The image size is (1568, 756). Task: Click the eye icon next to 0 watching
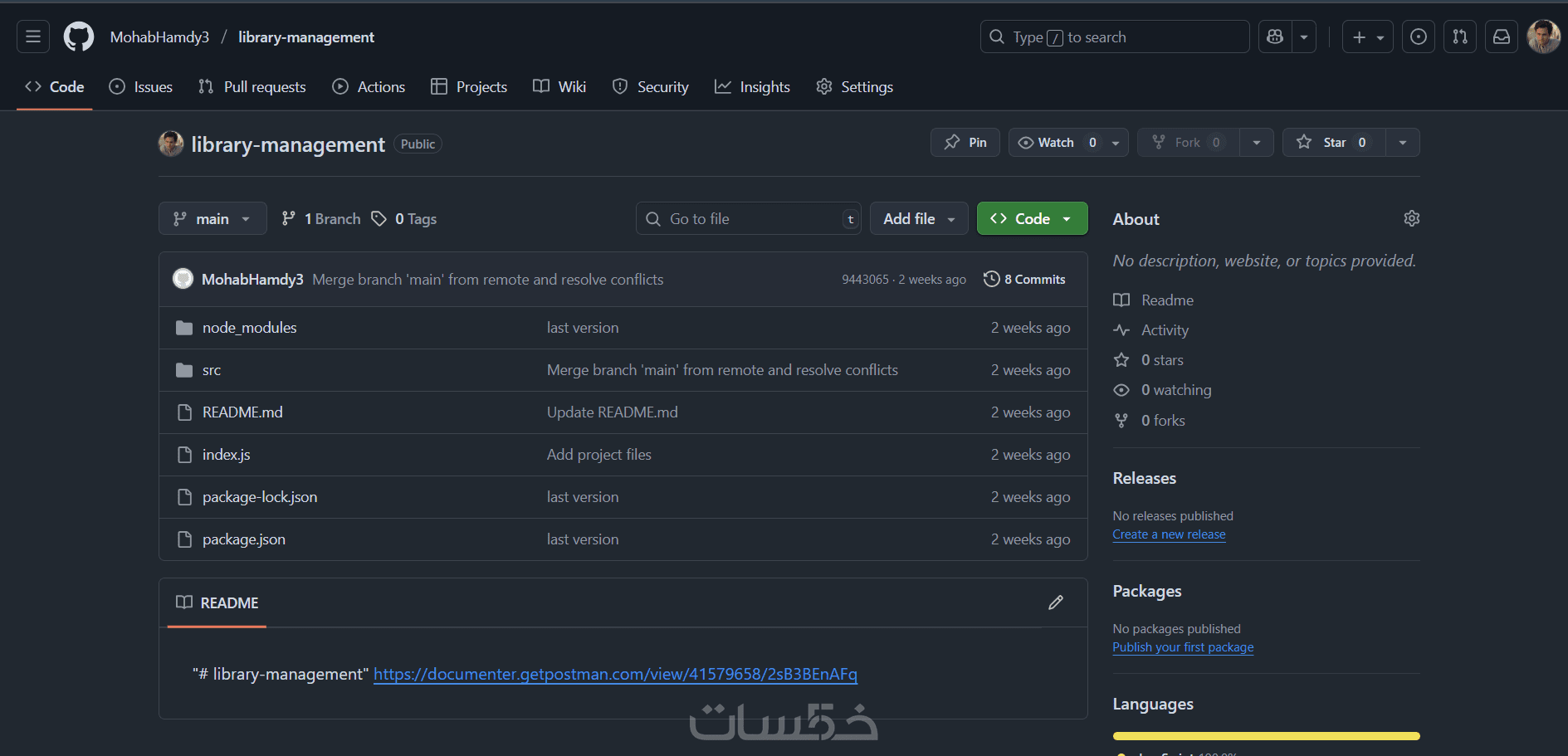click(1121, 390)
